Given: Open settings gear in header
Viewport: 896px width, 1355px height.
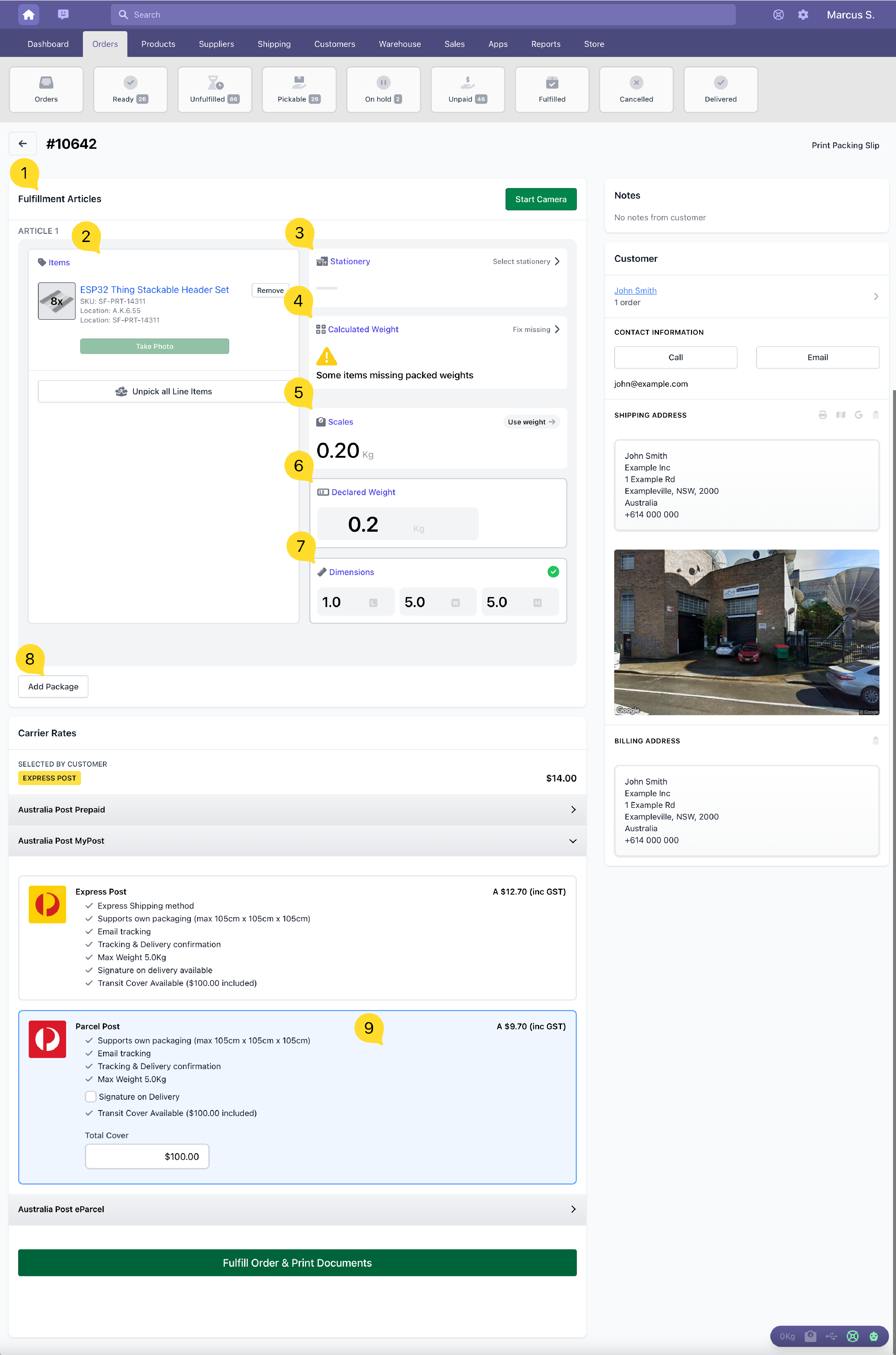Looking at the screenshot, I should tap(803, 15).
